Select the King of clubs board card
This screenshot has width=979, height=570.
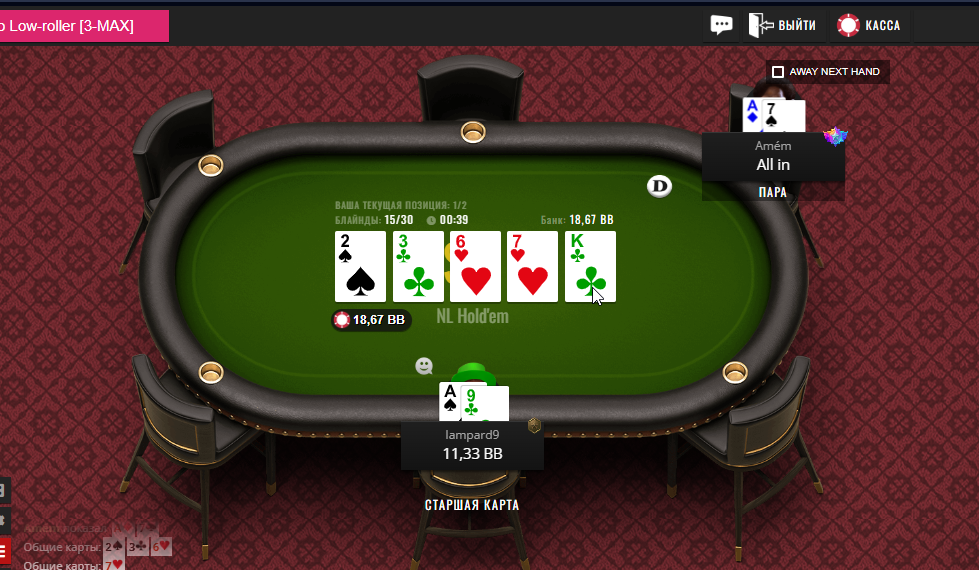(590, 267)
